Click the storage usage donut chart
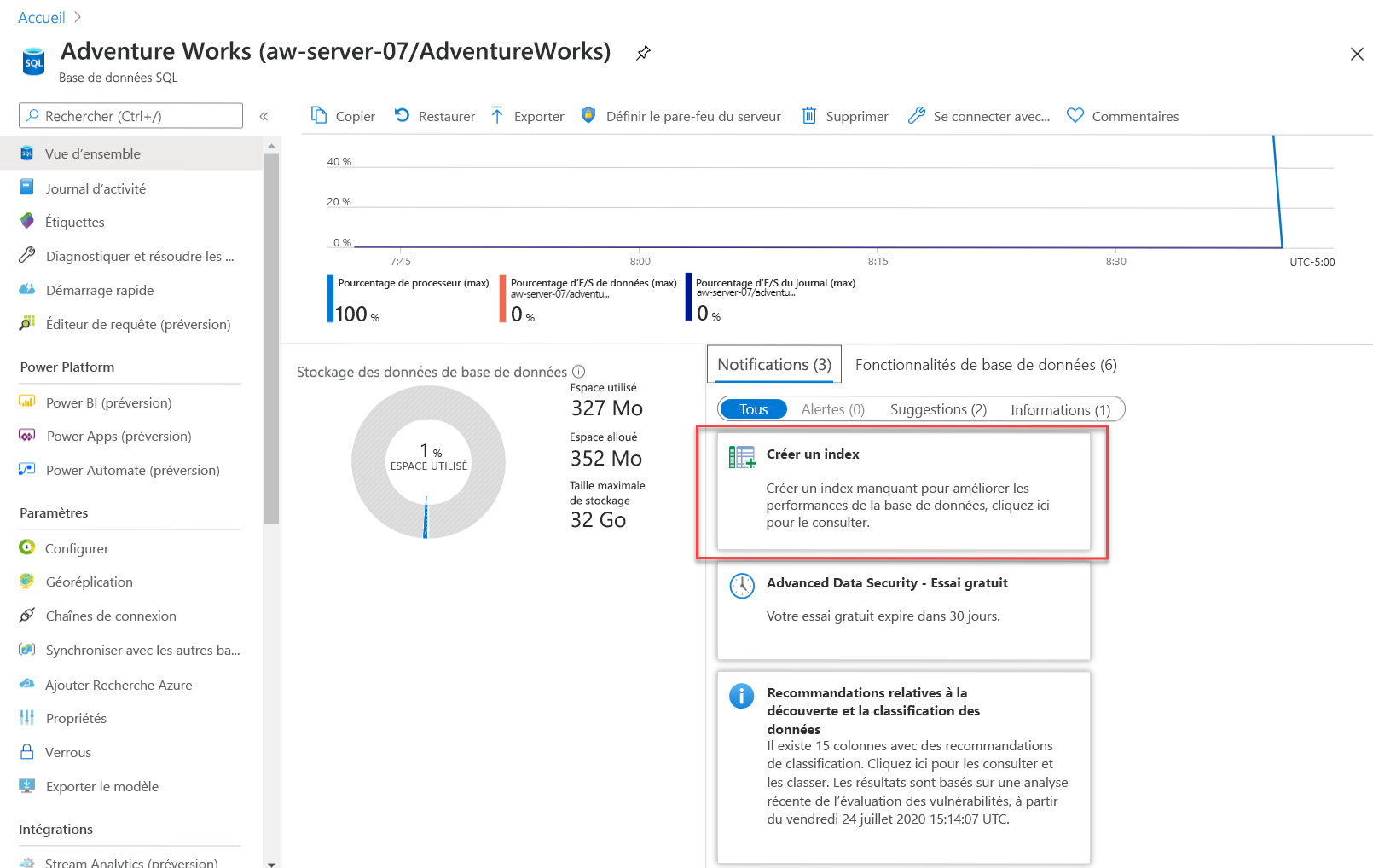The width and height of the screenshot is (1373, 868). pyautogui.click(x=428, y=461)
